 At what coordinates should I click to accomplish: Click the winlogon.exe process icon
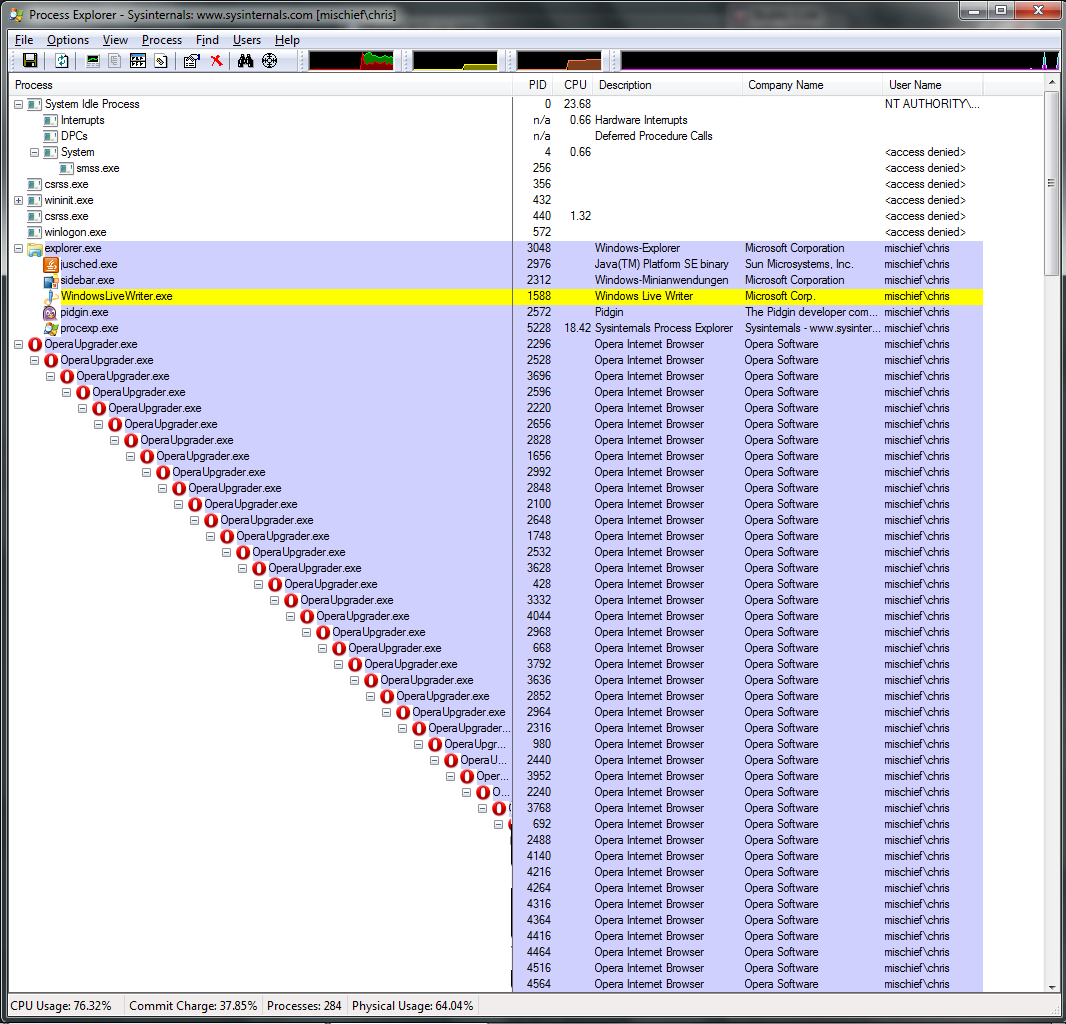pos(34,233)
